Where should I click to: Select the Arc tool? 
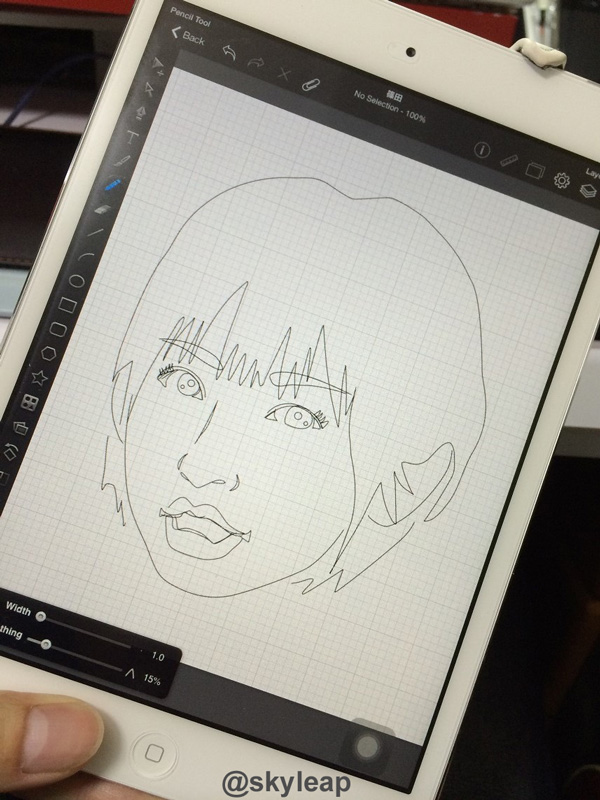(86, 255)
